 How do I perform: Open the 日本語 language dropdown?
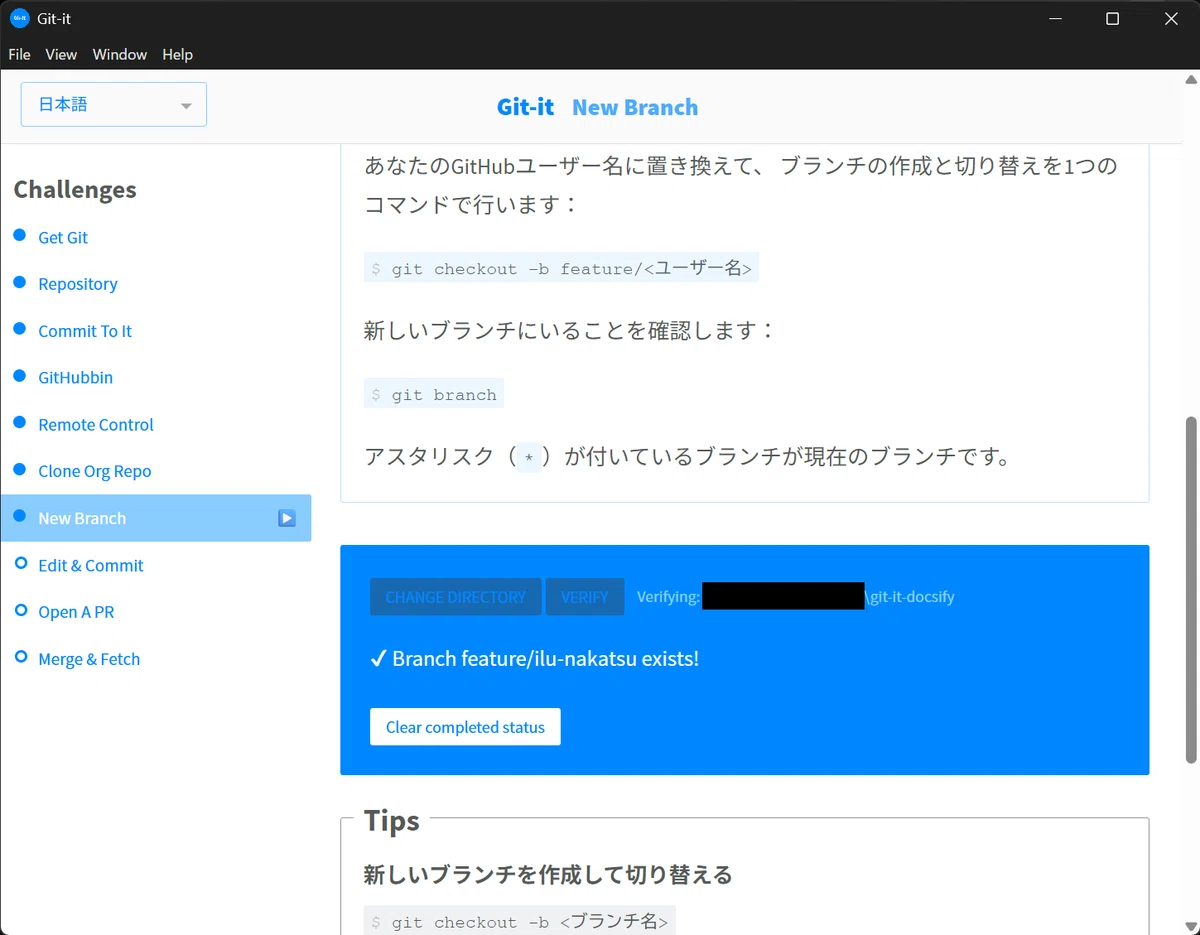point(114,104)
